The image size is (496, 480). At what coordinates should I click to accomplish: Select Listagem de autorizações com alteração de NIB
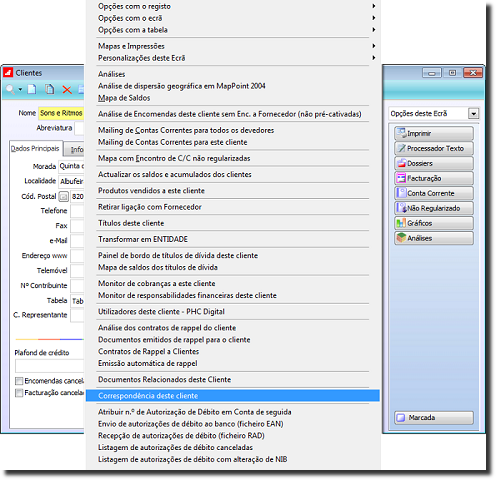[233, 459]
